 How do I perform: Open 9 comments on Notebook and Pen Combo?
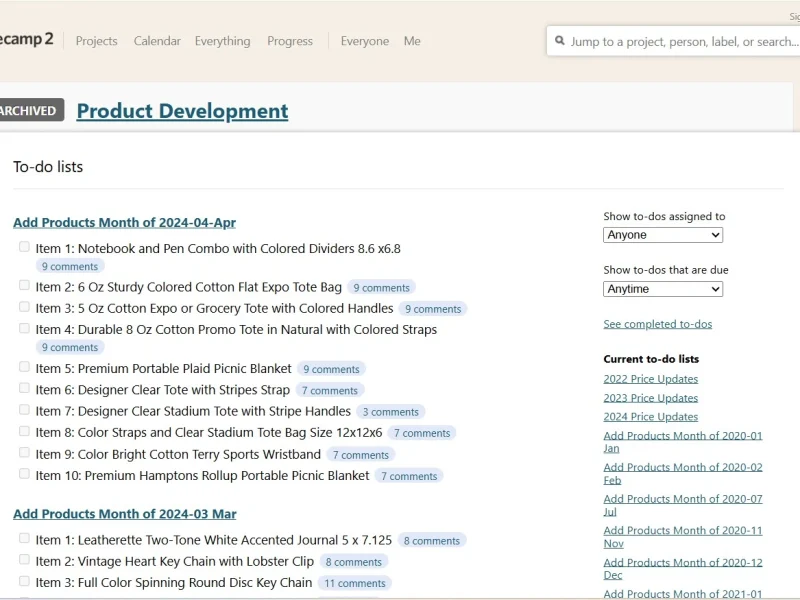click(70, 266)
